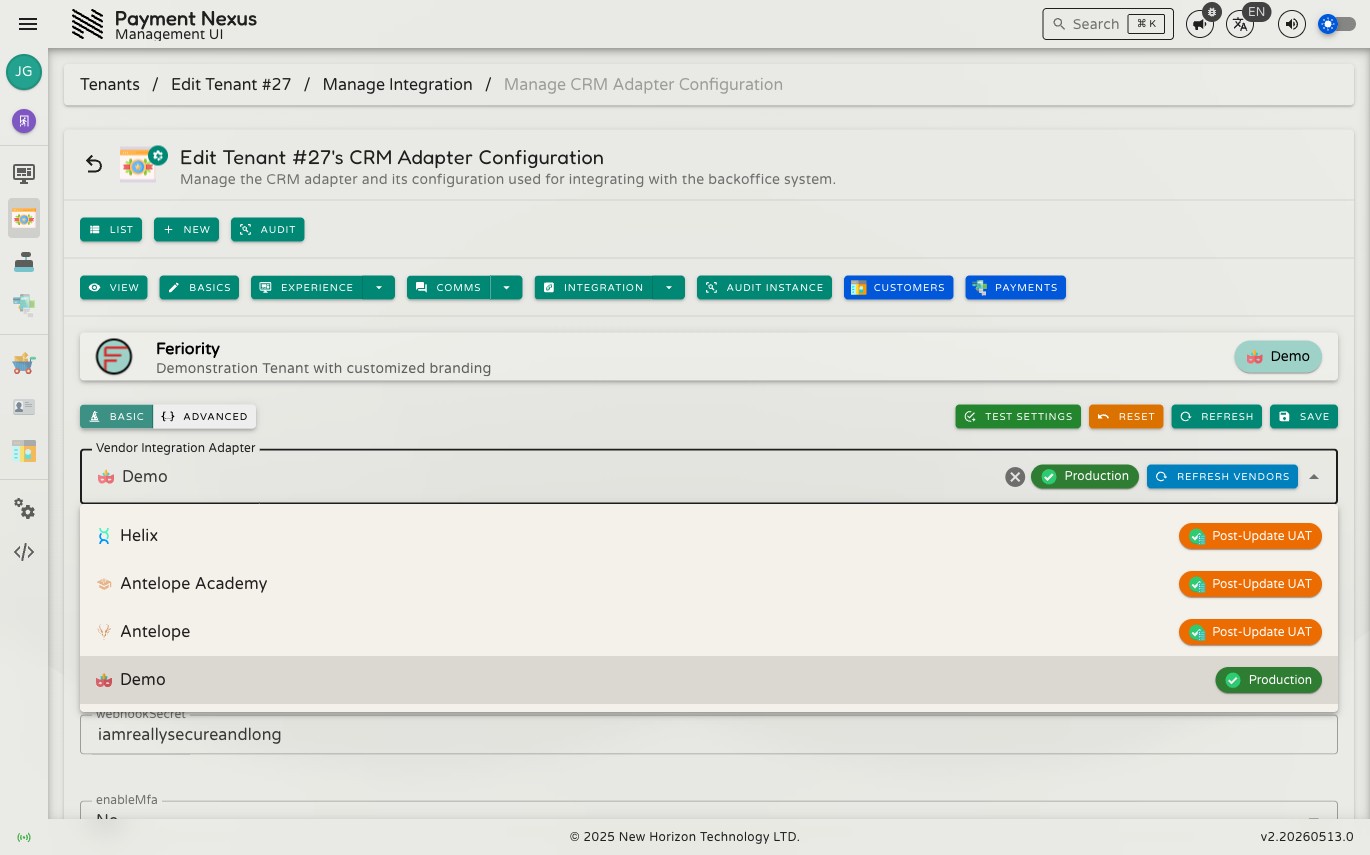Select Antelope Academy from the vendor list

(709, 584)
